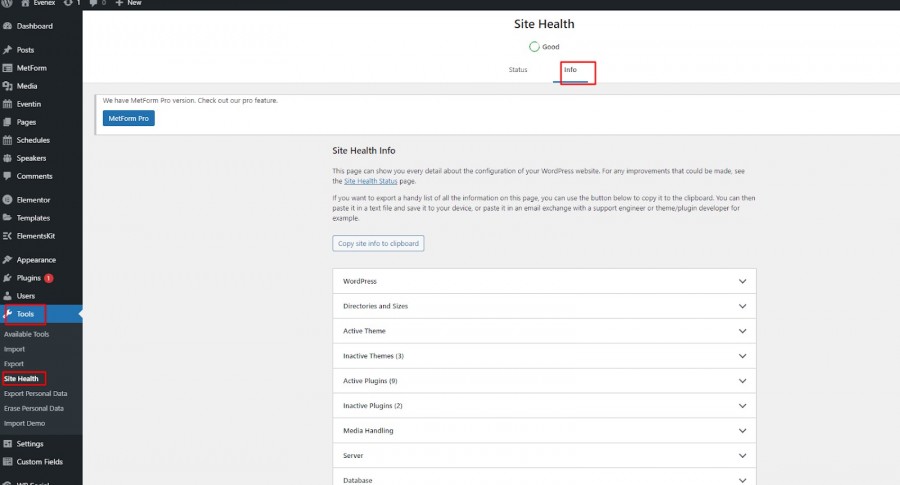Screen dimensions: 900x485
Task: Click the Settings sliders icon
Action: point(7,444)
